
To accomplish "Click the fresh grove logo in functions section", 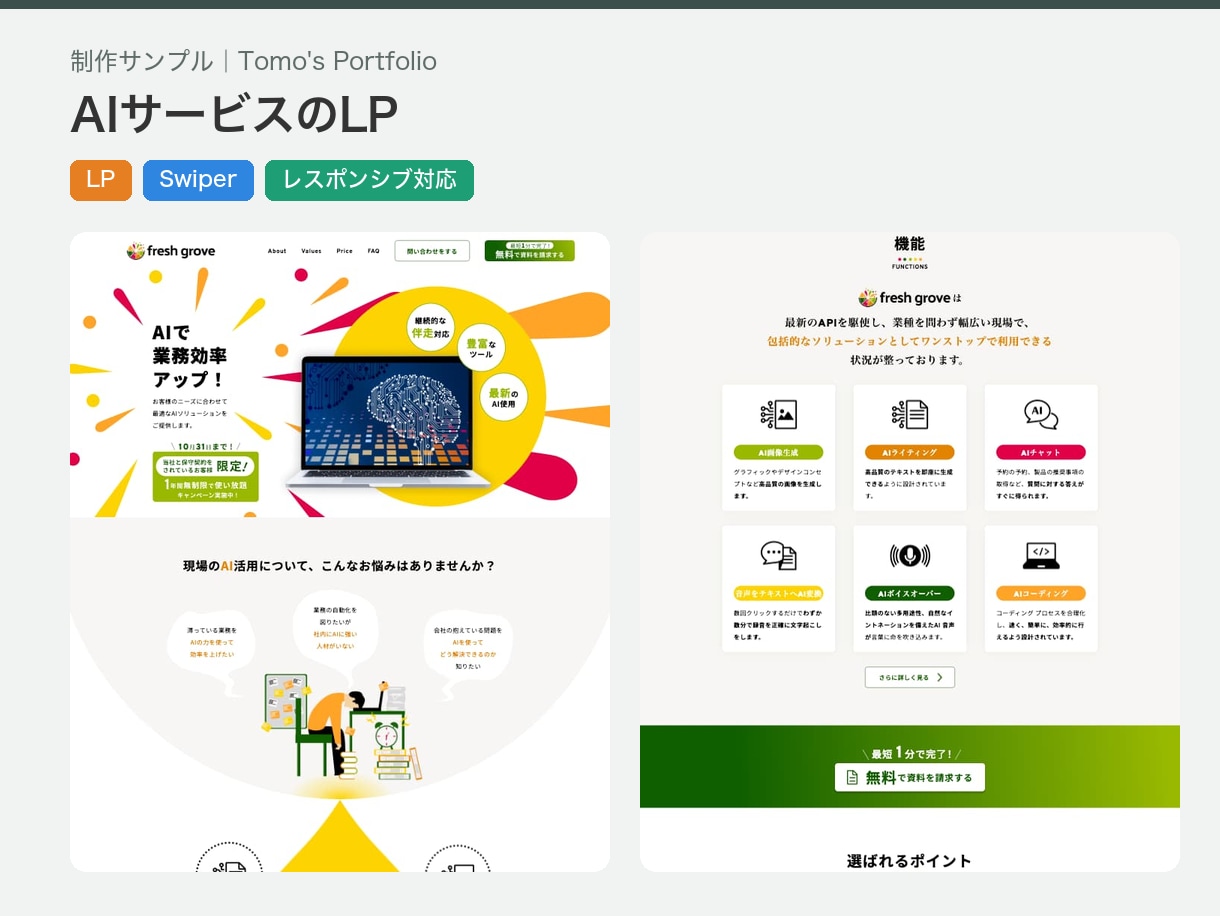I will (903, 298).
